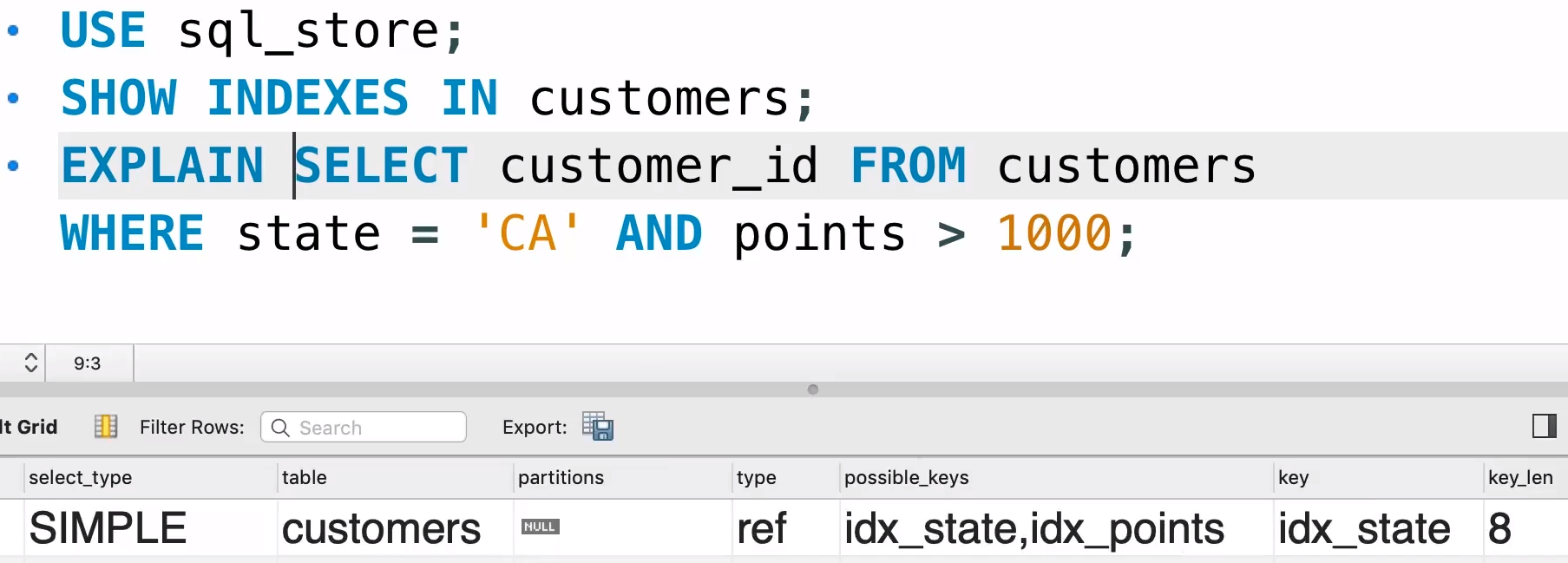Click the key_len column header
The height and width of the screenshot is (563, 1568).
[1519, 477]
